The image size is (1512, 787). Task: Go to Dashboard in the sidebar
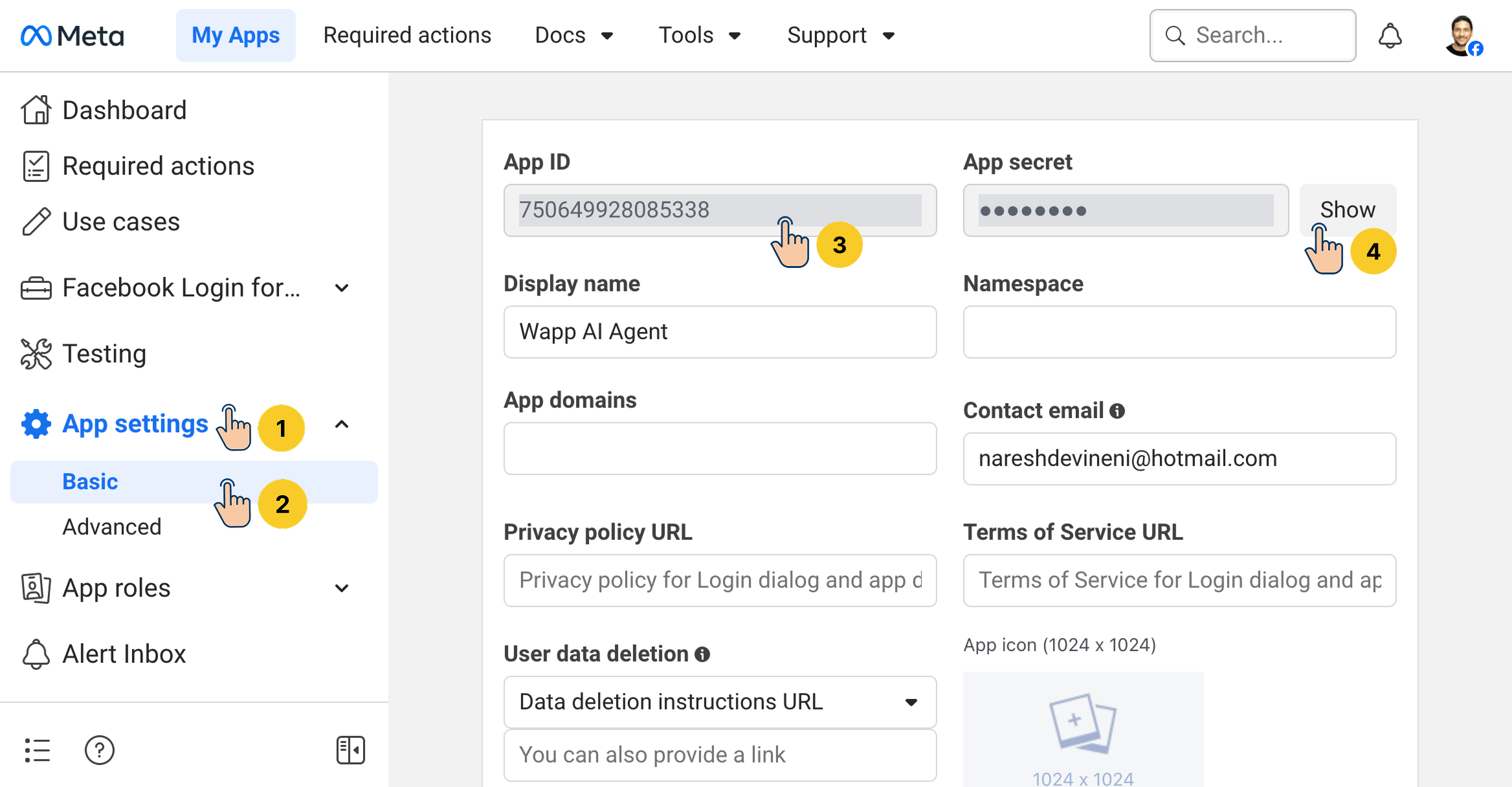click(x=124, y=110)
